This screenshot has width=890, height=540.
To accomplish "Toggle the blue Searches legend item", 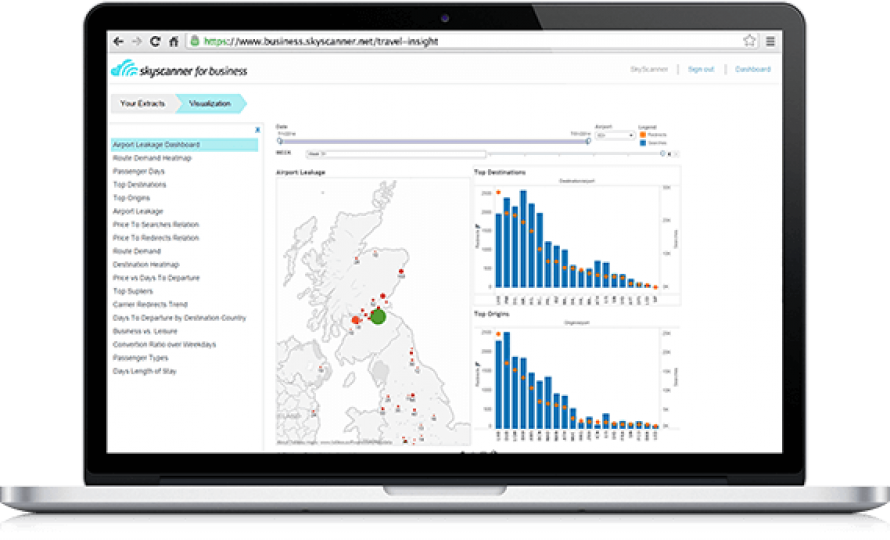I will pyautogui.click(x=642, y=143).
